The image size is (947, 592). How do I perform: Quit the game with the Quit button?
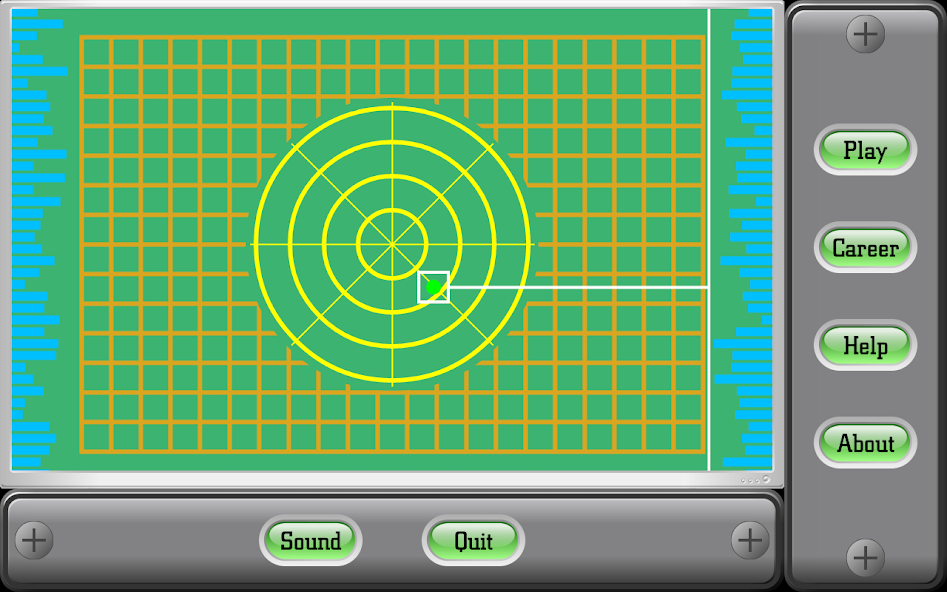pyautogui.click(x=473, y=541)
